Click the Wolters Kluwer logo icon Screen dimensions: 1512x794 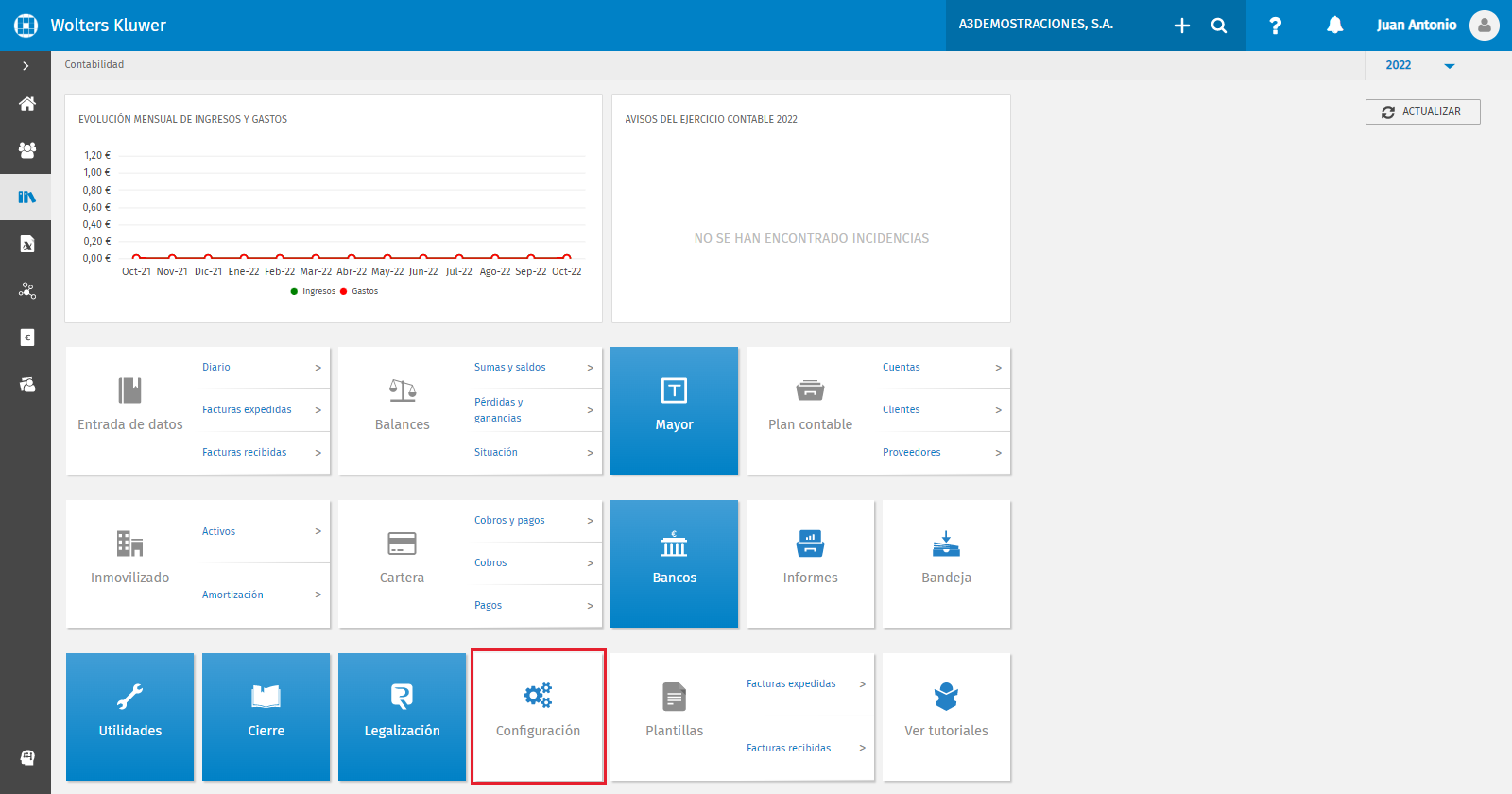coord(26,26)
